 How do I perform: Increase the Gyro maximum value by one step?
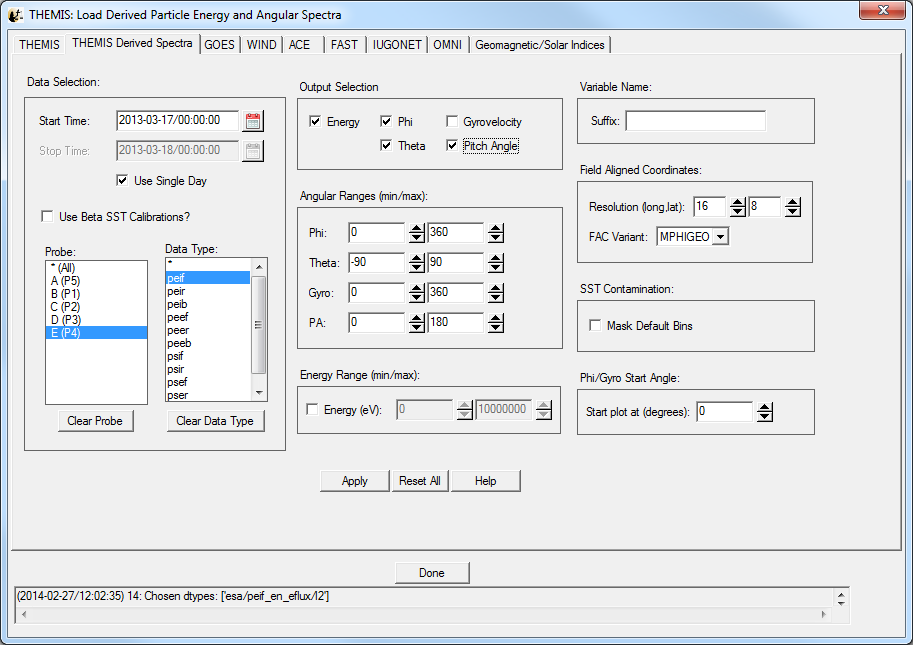[495, 288]
